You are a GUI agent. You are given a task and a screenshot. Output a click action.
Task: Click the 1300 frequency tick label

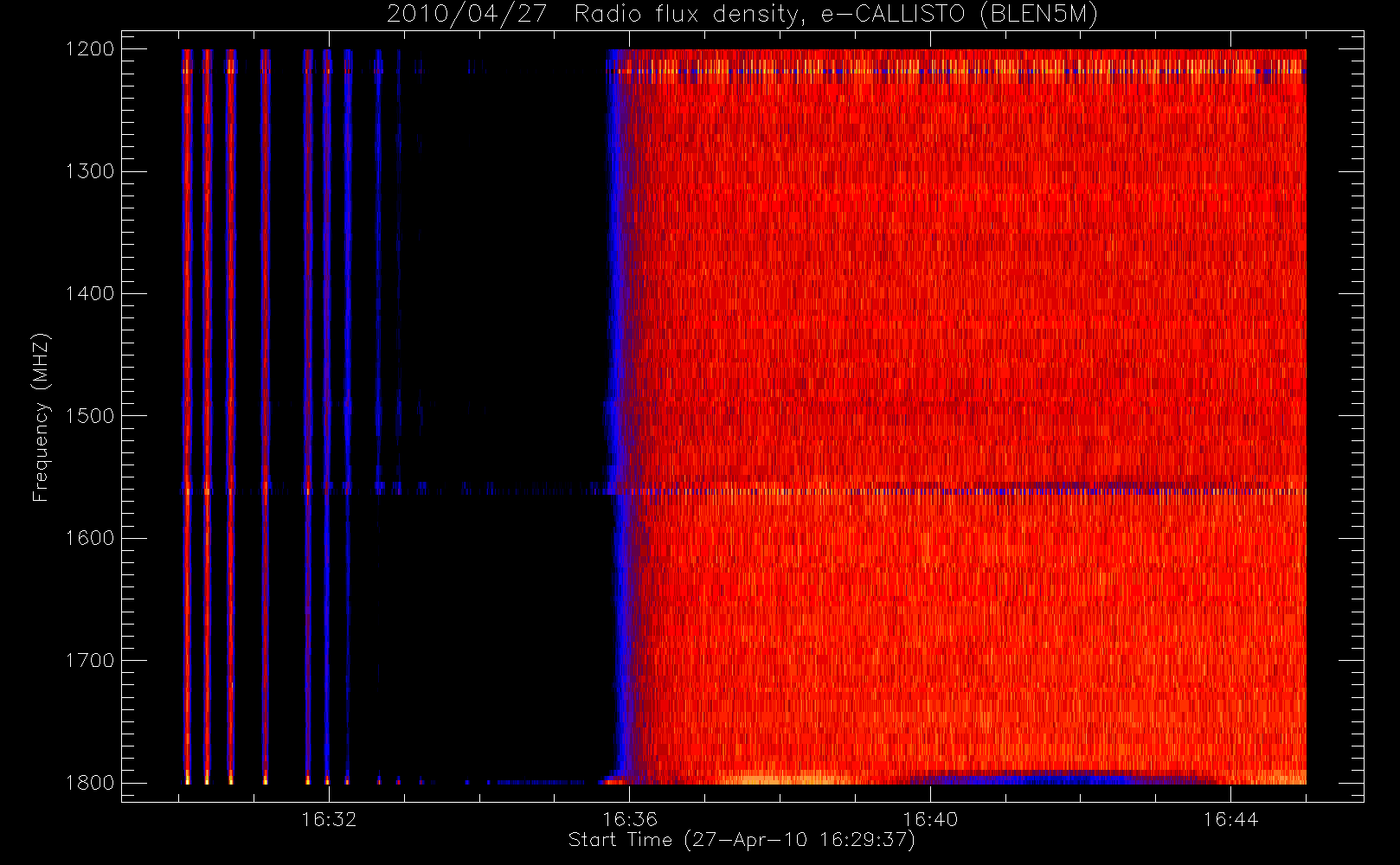pos(91,171)
